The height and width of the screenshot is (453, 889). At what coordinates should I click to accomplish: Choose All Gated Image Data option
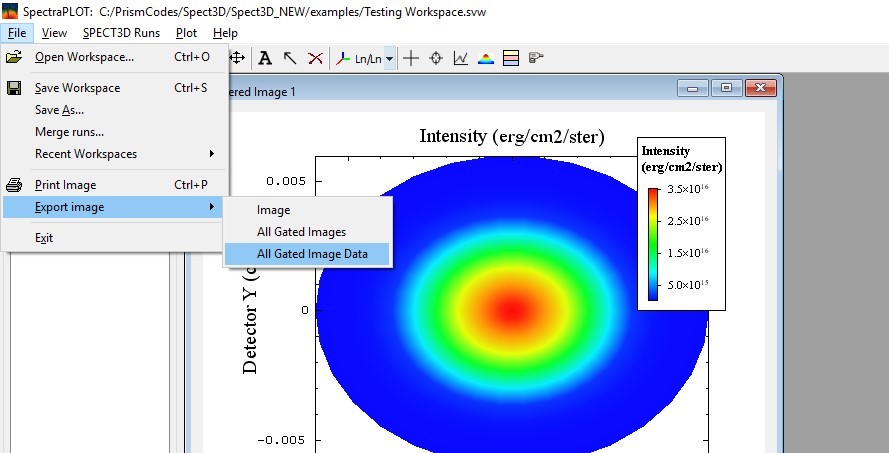click(312, 254)
